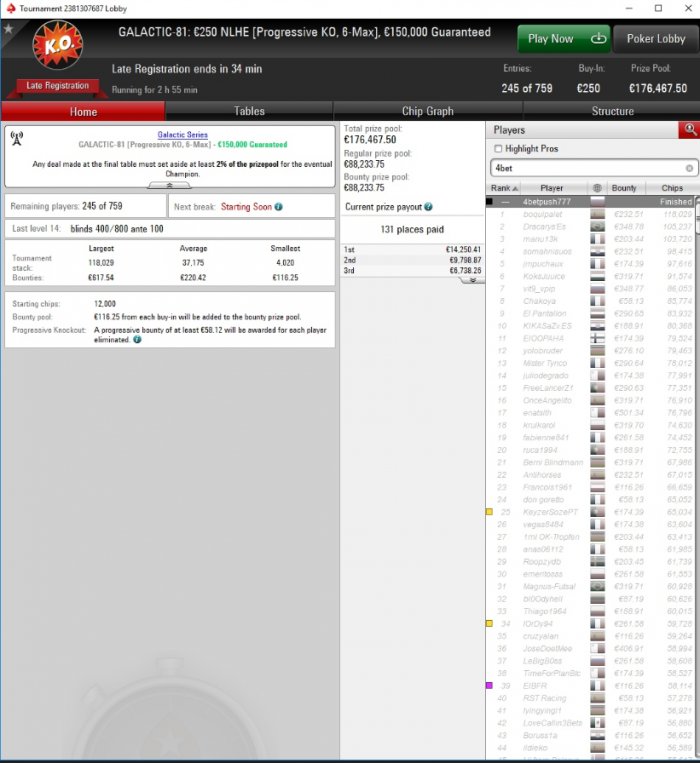The height and width of the screenshot is (763, 700).
Task: Select player row El Pantalion
Action: (590, 313)
